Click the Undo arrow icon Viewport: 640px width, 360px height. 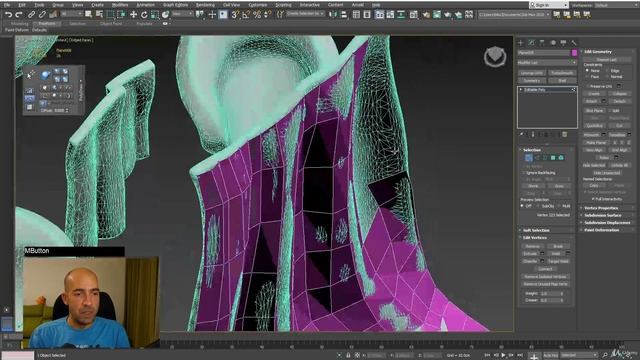pyautogui.click(x=8, y=15)
